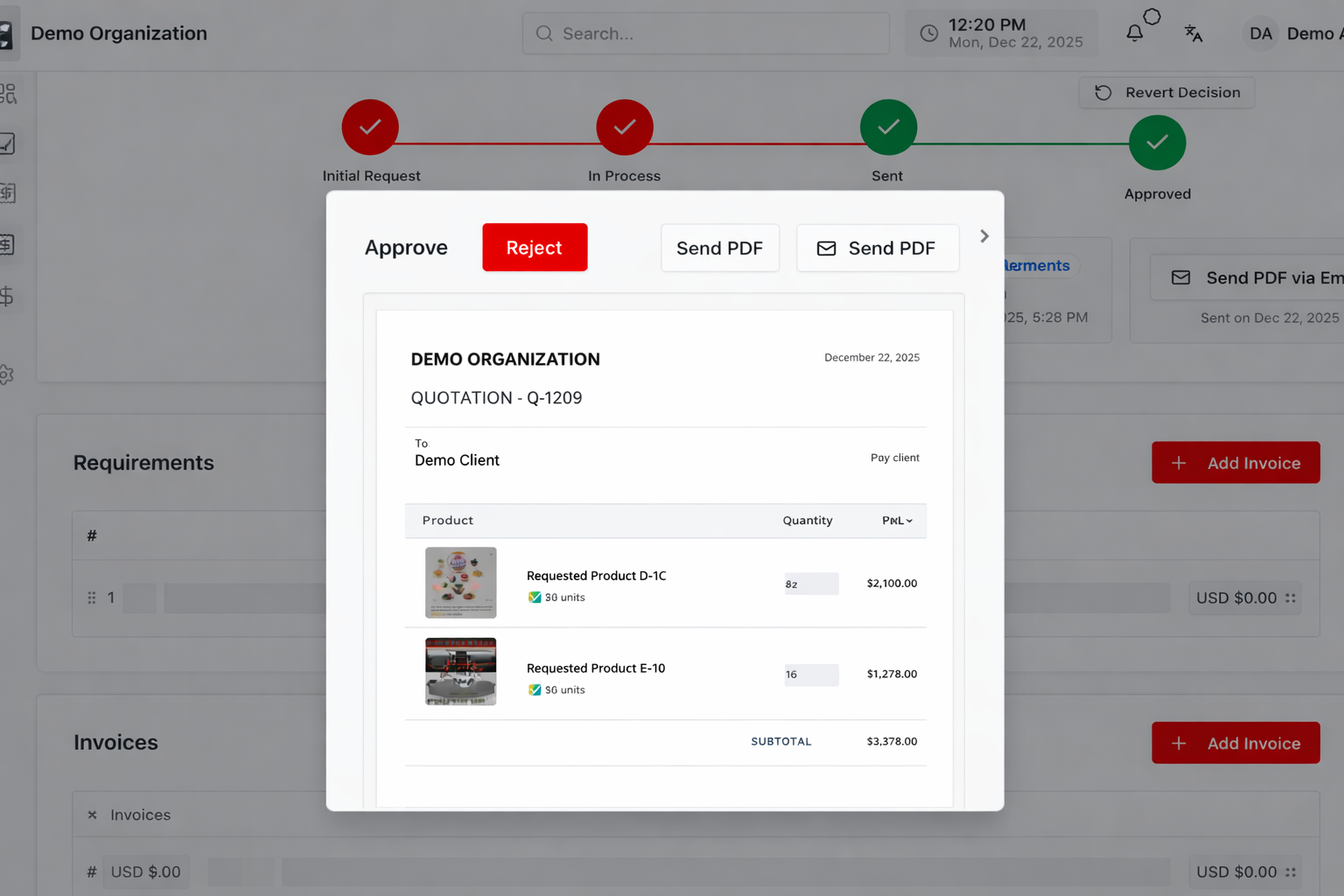Viewport: 1344px width, 896px height.
Task: Click the Sent step in progress tracker
Action: pyautogui.click(x=888, y=128)
